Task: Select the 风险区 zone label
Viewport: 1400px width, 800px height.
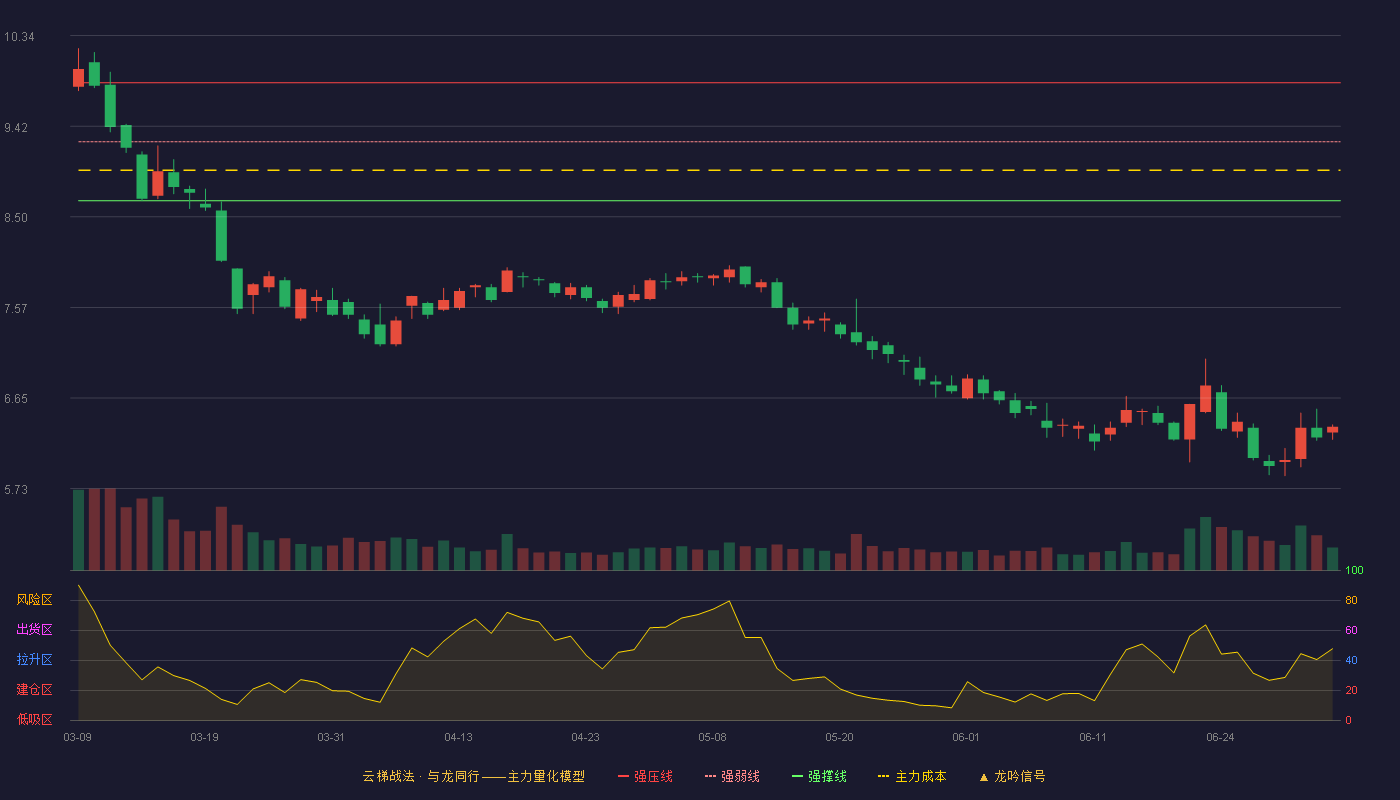Action: [x=34, y=600]
